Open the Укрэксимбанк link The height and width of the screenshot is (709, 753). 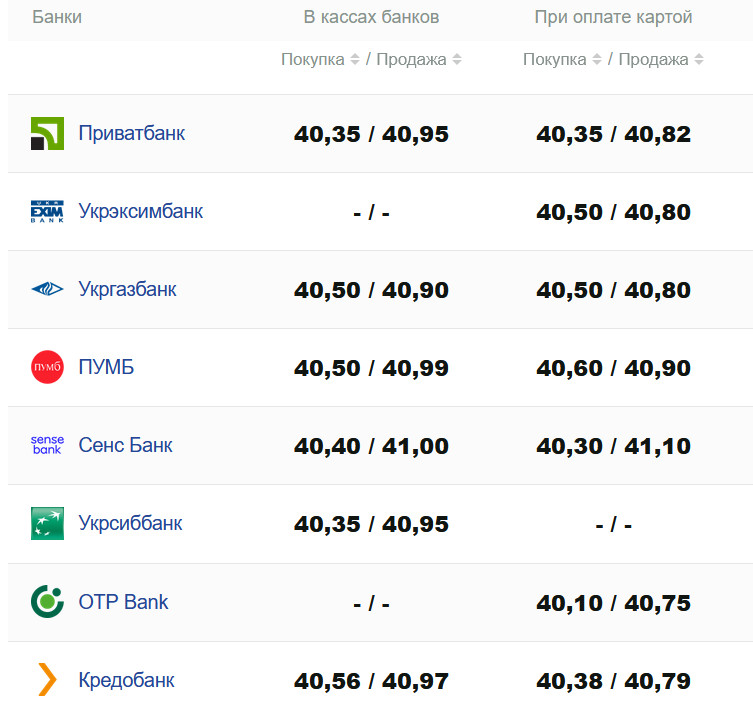pos(140,211)
